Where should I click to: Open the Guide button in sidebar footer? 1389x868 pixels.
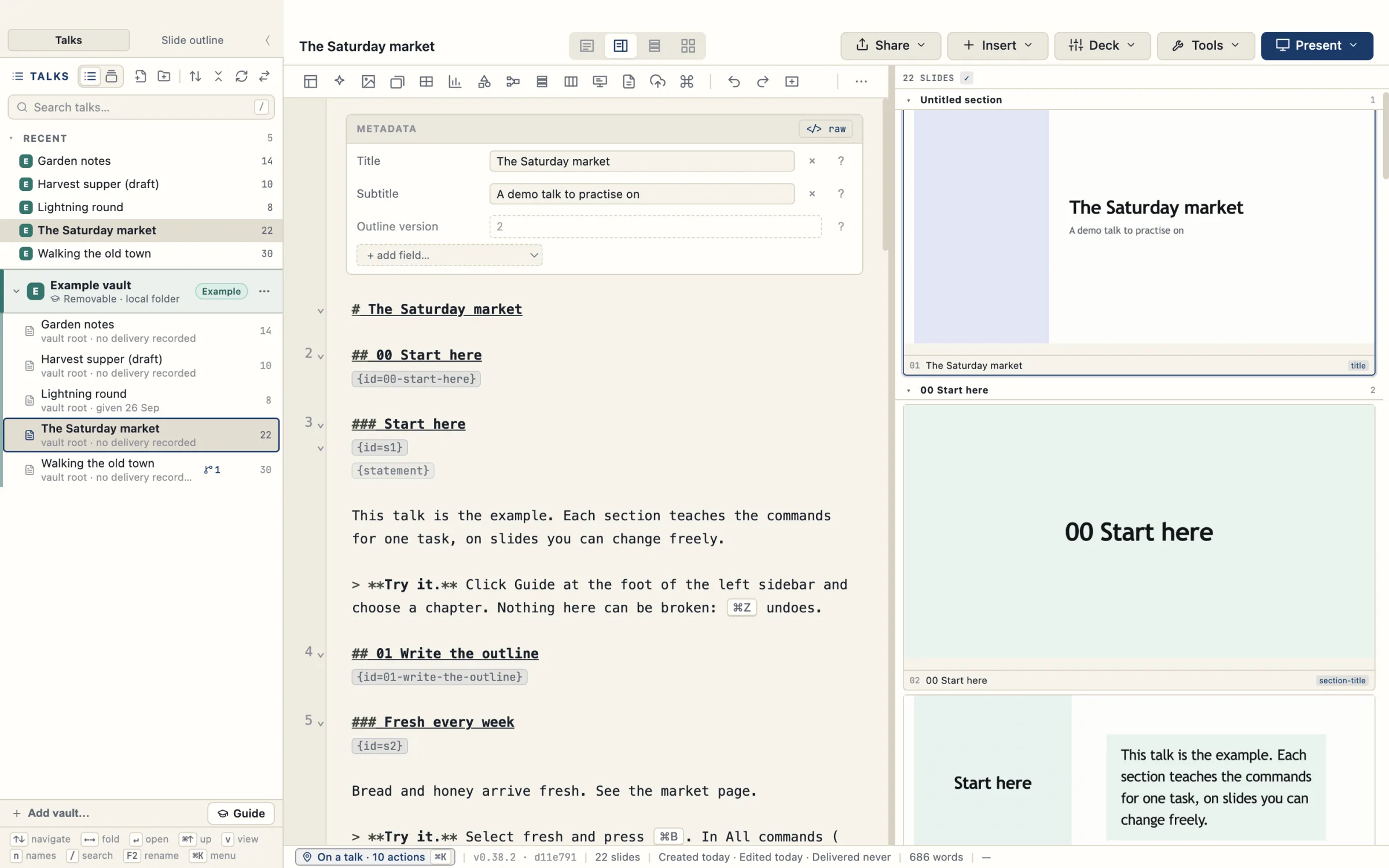[241, 814]
